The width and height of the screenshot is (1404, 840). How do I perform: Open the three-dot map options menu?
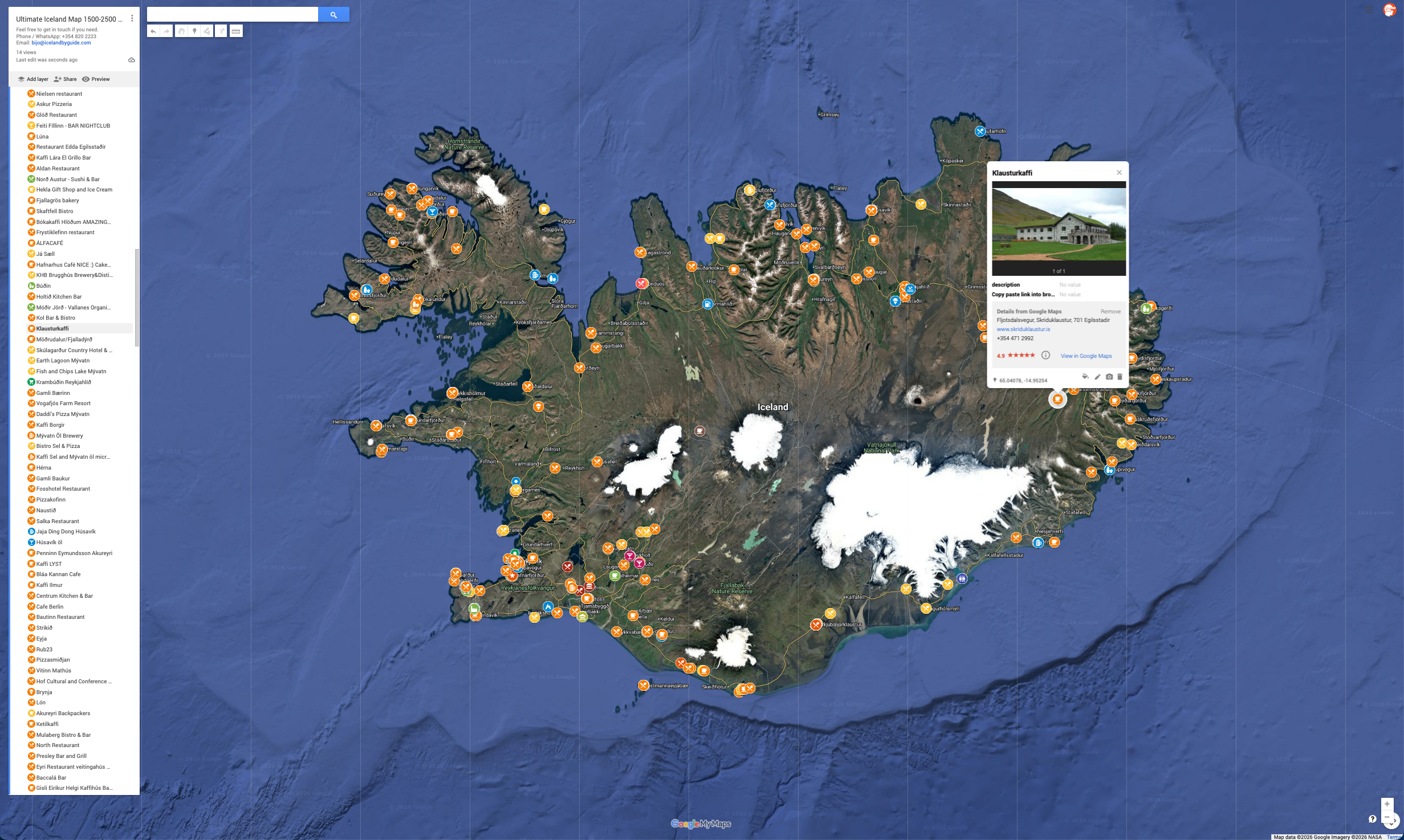pyautogui.click(x=132, y=18)
